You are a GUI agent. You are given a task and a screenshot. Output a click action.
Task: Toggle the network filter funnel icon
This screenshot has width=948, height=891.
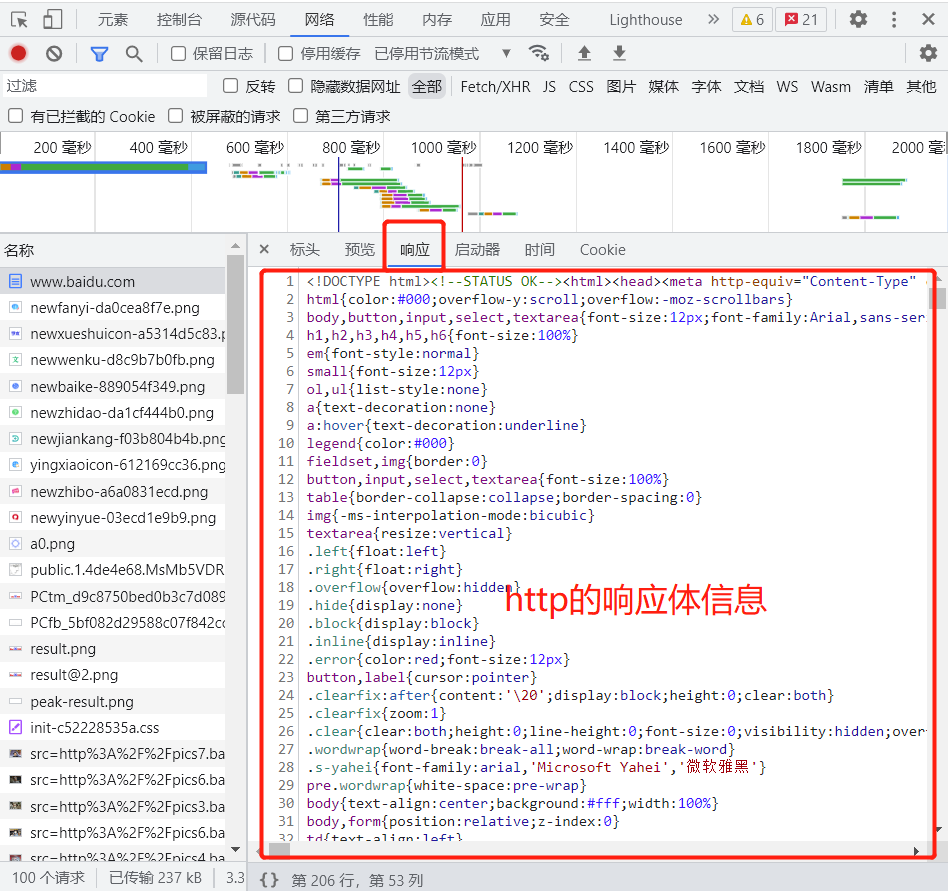coord(99,54)
